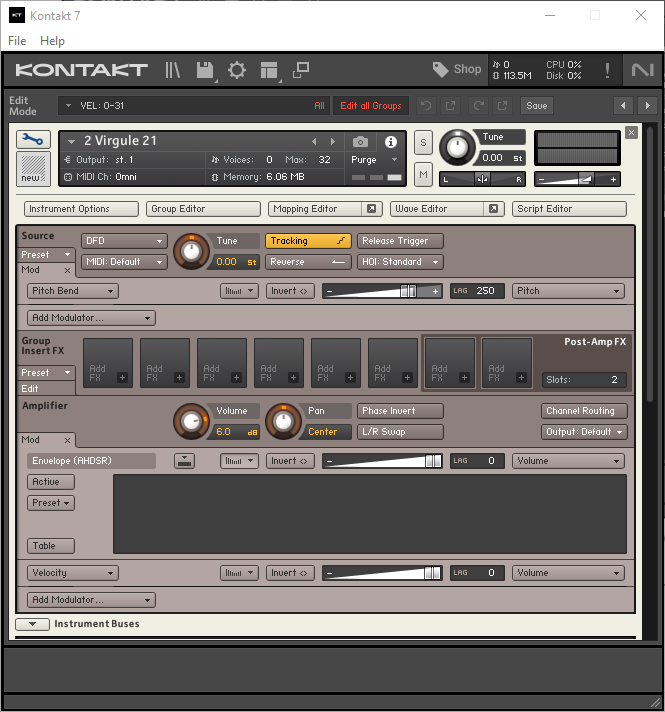Image resolution: width=665 pixels, height=712 pixels.
Task: Toggle the Tracking button
Action: tap(308, 241)
